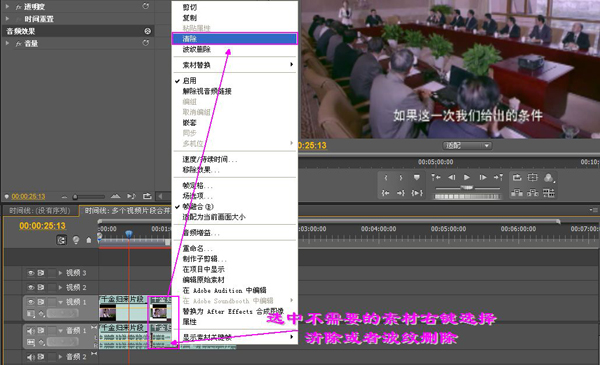The image size is (600, 365).
Task: Switch to 时间线: (没有序列) tab
Action: pyautogui.click(x=40, y=210)
